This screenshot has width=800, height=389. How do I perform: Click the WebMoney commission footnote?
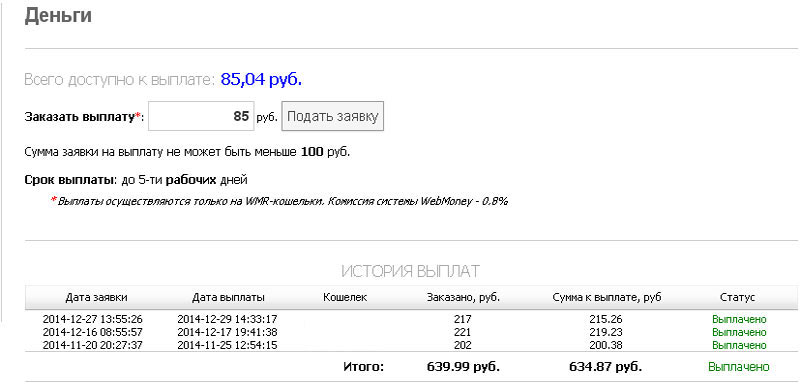[x=279, y=201]
